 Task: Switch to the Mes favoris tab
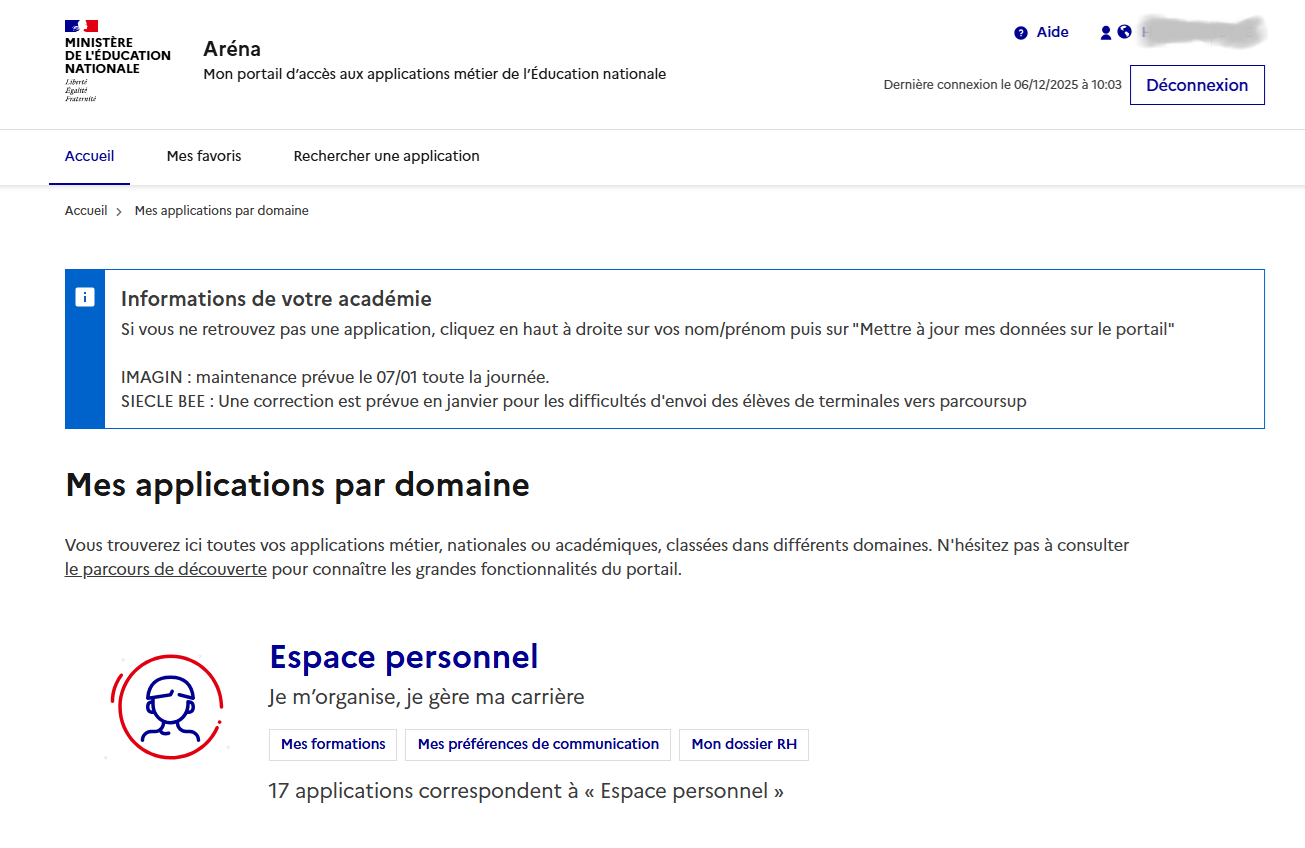pyautogui.click(x=204, y=156)
